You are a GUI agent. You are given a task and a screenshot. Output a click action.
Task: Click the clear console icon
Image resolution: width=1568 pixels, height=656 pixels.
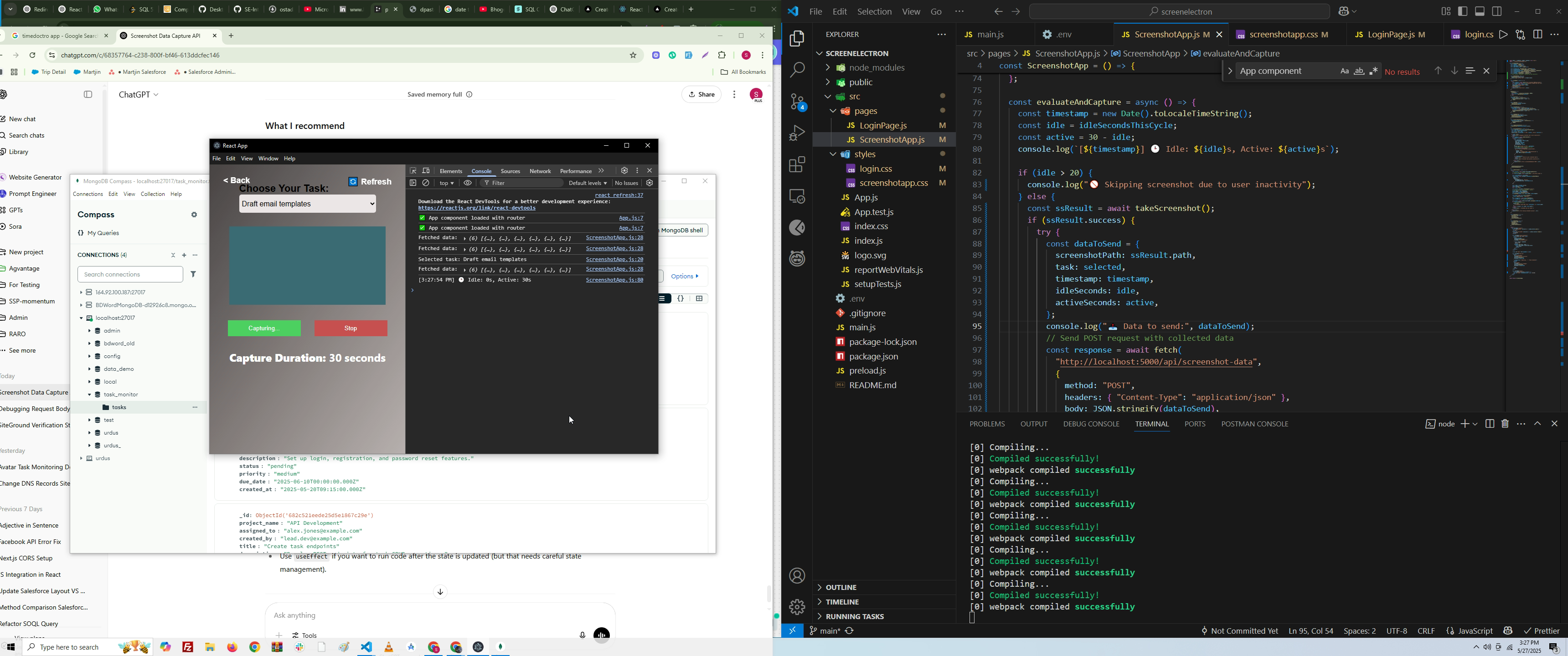pyautogui.click(x=426, y=183)
